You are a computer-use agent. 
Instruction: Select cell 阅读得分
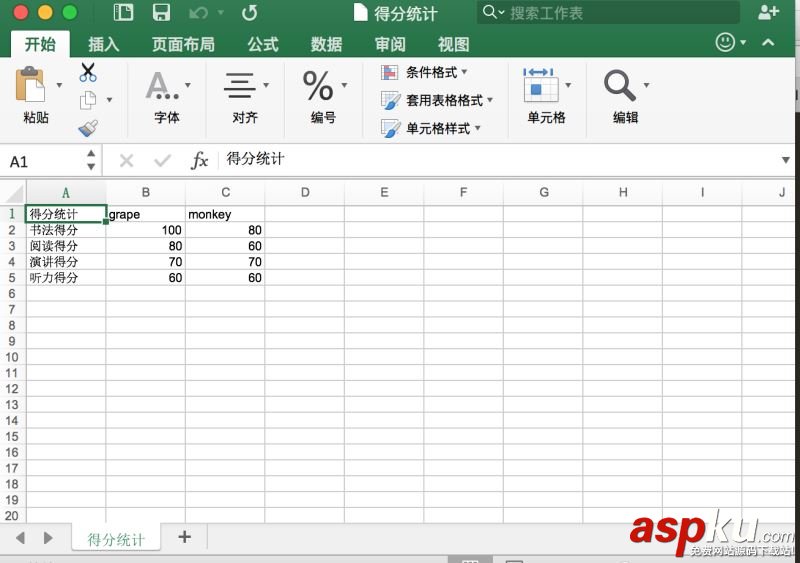(x=66, y=246)
